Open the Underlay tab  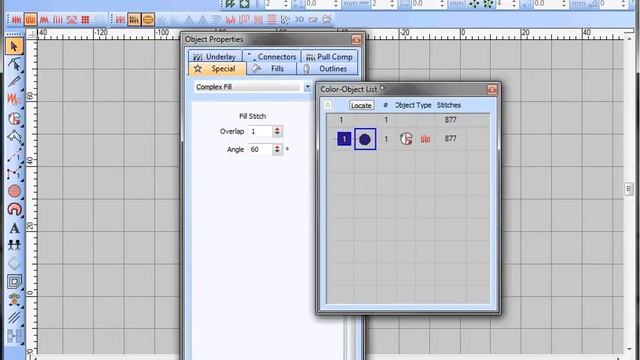[x=215, y=57]
